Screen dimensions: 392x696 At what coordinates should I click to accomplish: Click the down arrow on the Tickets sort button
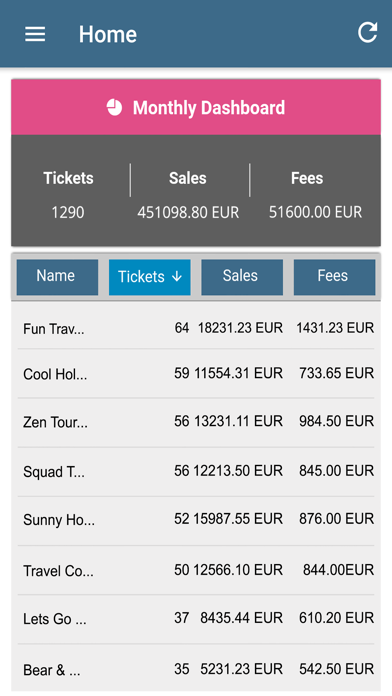[177, 277]
